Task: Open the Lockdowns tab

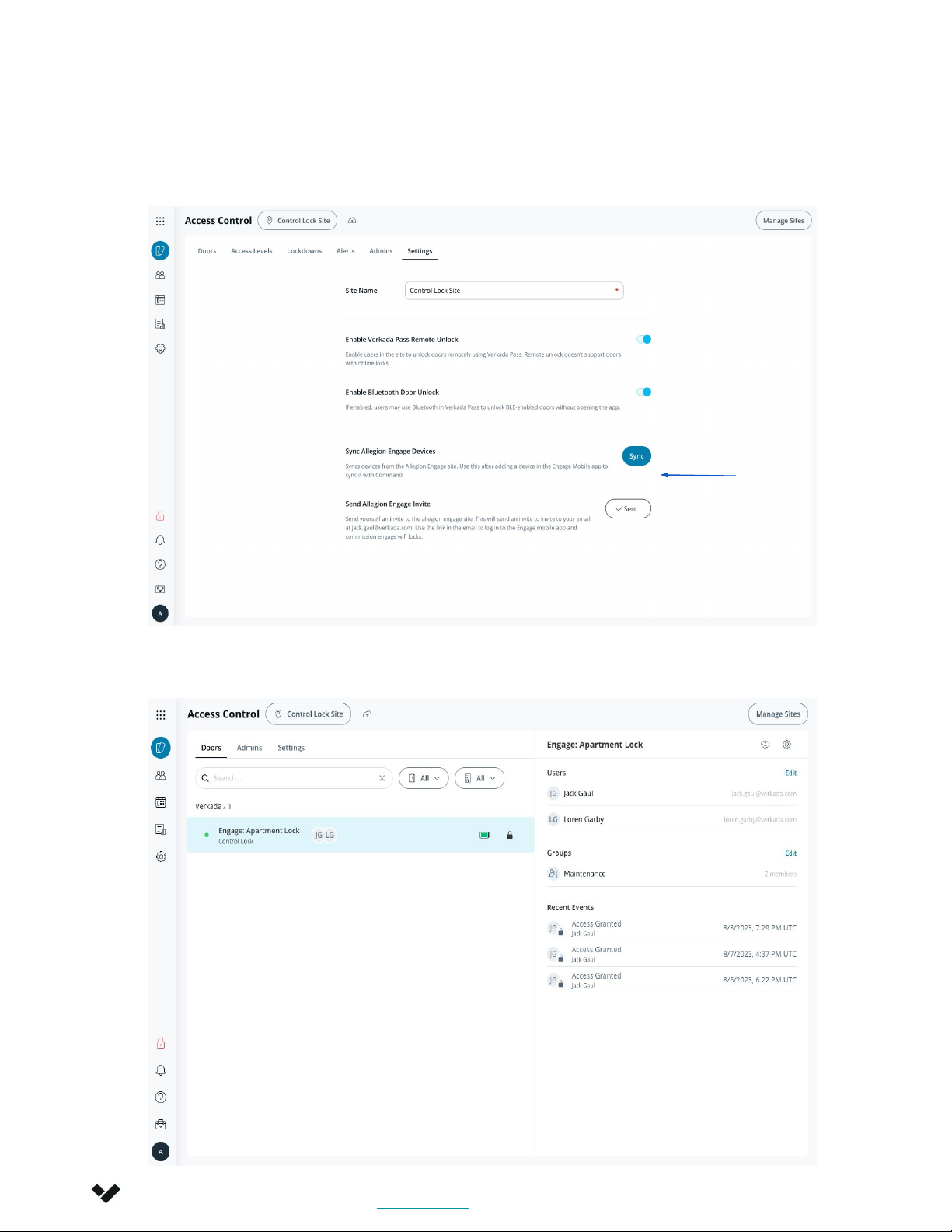Action: click(x=304, y=251)
